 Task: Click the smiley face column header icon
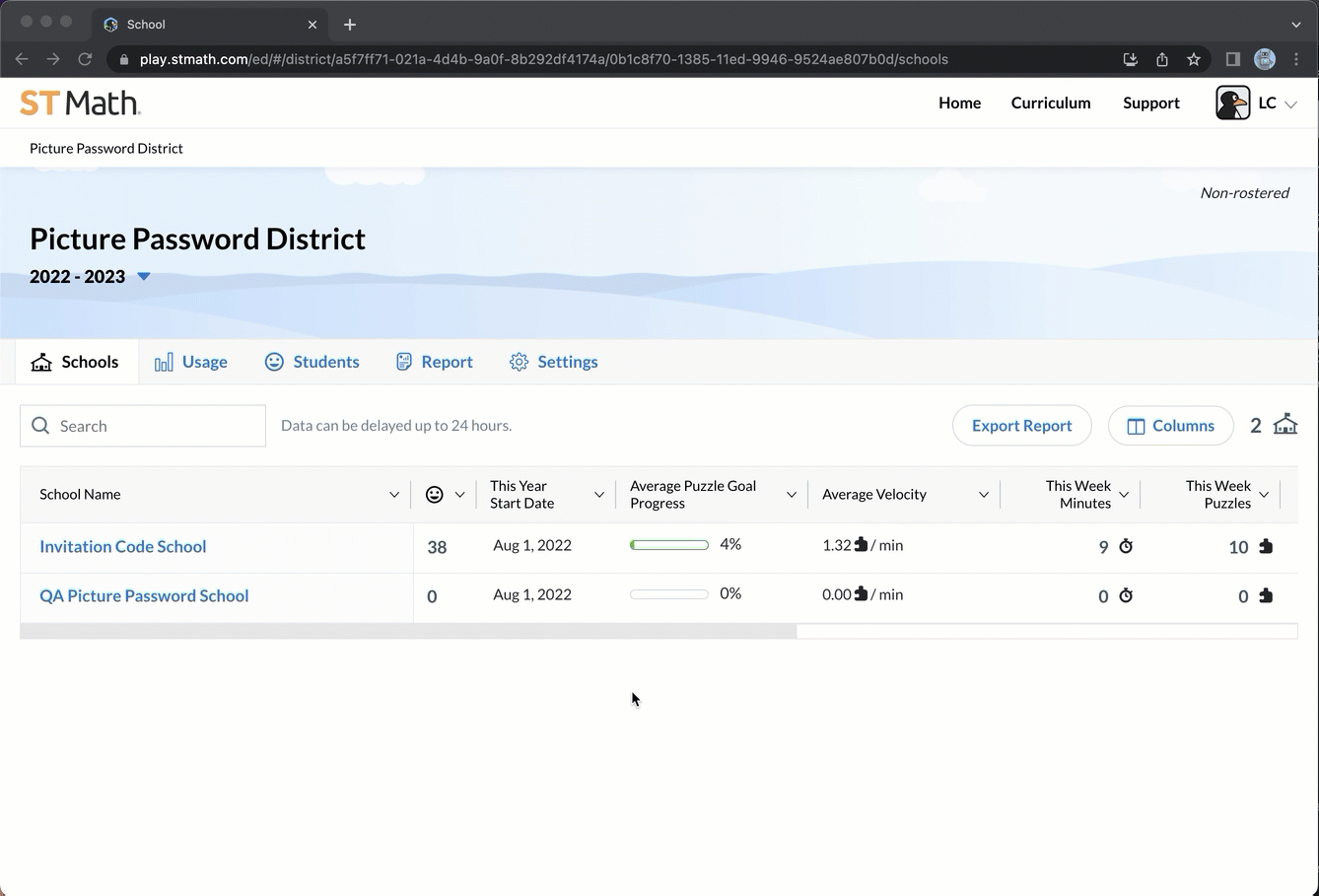pyautogui.click(x=434, y=495)
